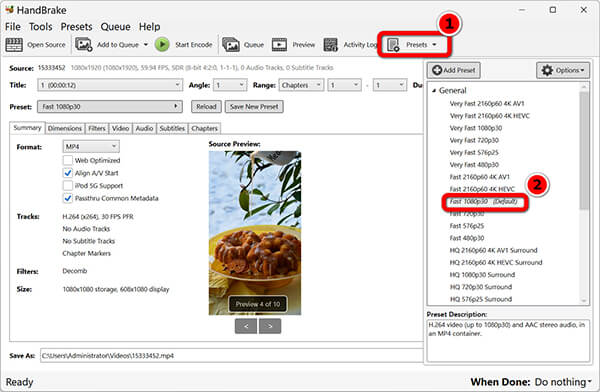Select HQ 720p30 Surround preset

pyautogui.click(x=481, y=287)
